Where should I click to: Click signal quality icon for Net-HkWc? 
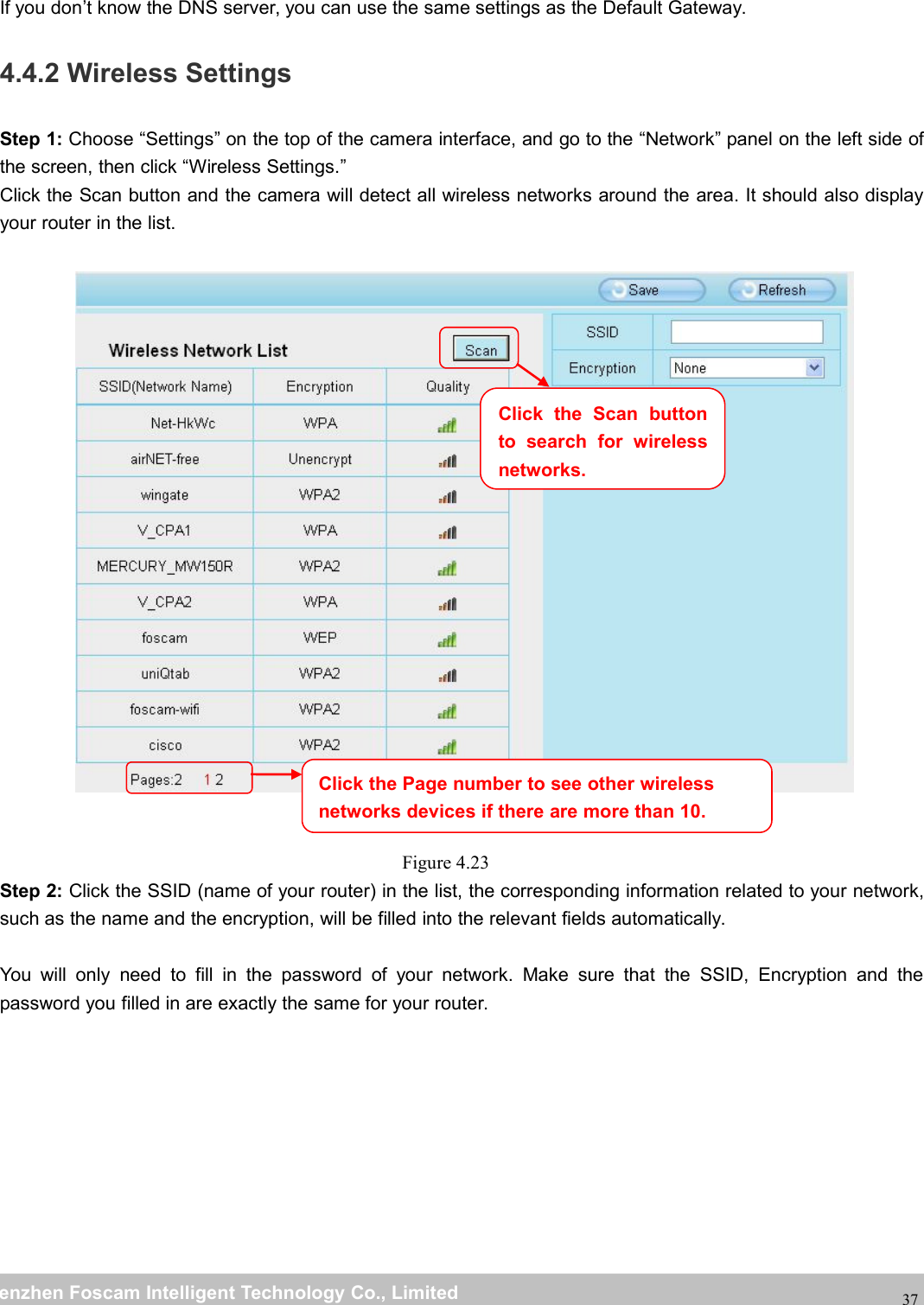447,425
